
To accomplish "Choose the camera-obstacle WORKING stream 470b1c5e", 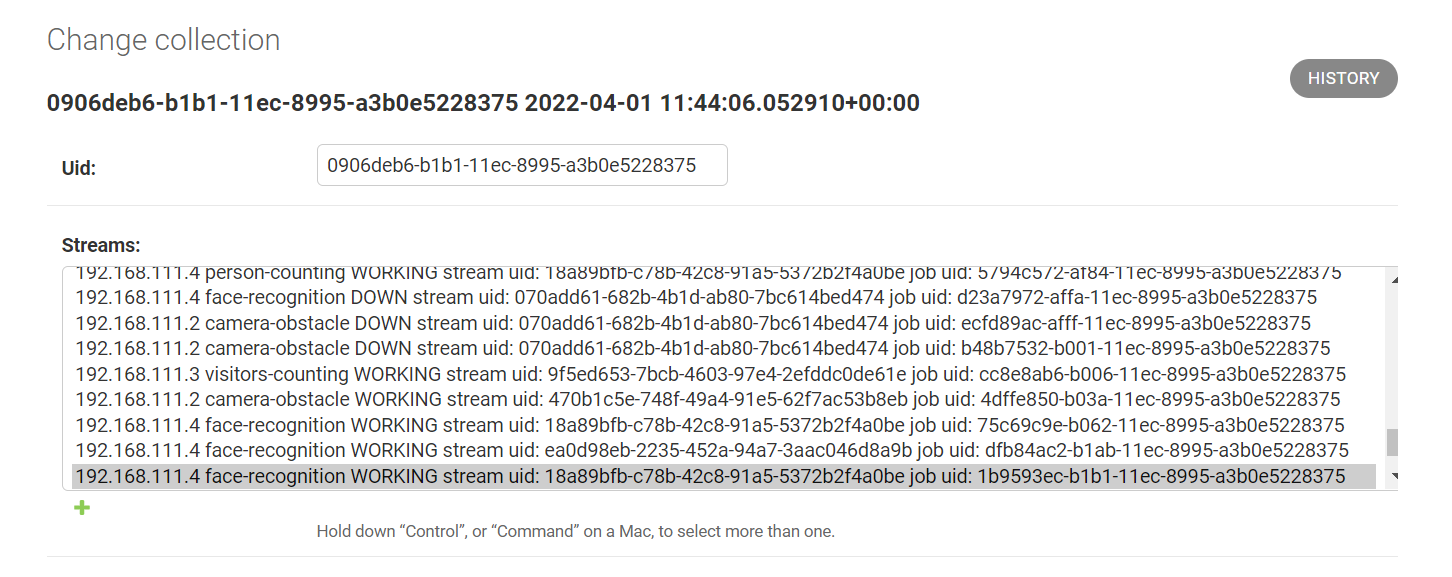I will pyautogui.click(x=708, y=400).
